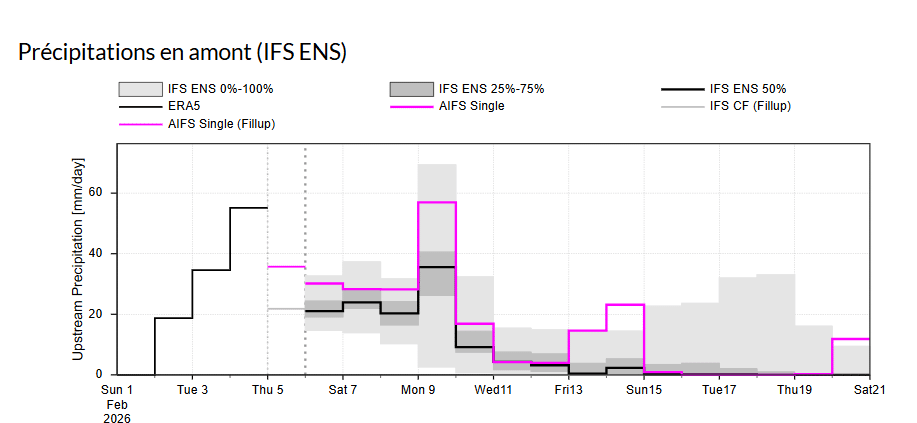Toggle the IFS ENS 0%-100% legend swatch
The height and width of the screenshot is (423, 917).
click(x=140, y=89)
